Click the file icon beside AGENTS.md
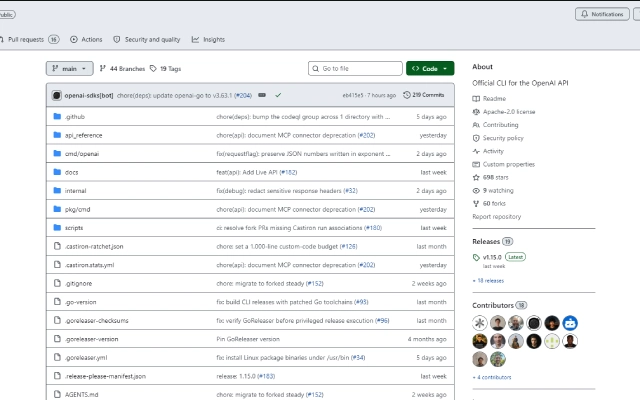Viewport: 640px width, 400px height. (x=57, y=394)
